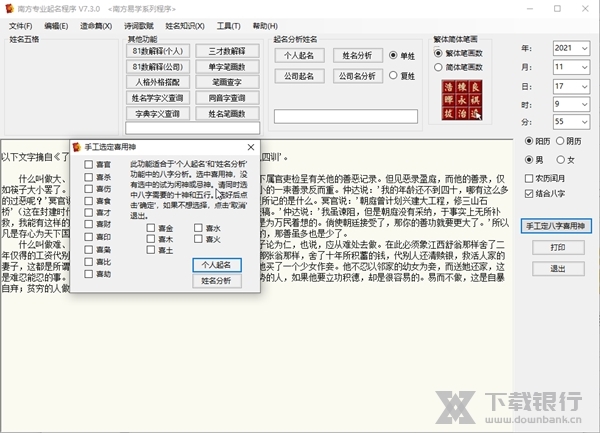The width and height of the screenshot is (600, 433).
Task: Tick the 喜官 checkbox
Action: [x=89, y=164]
